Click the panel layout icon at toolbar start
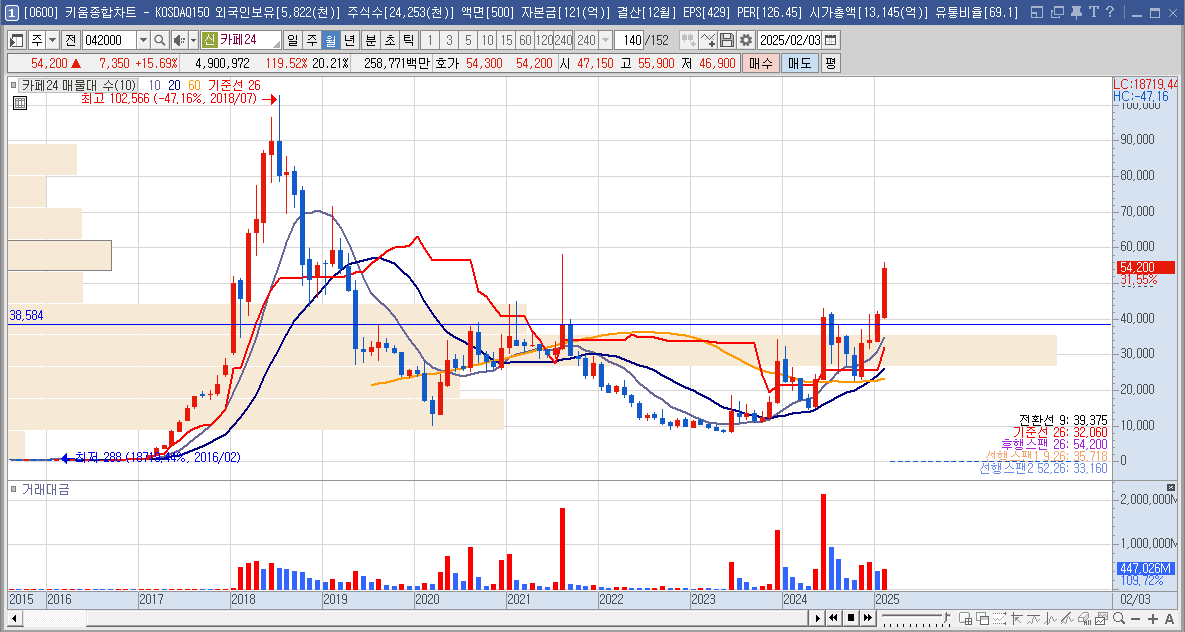This screenshot has width=1185, height=632. 17,40
